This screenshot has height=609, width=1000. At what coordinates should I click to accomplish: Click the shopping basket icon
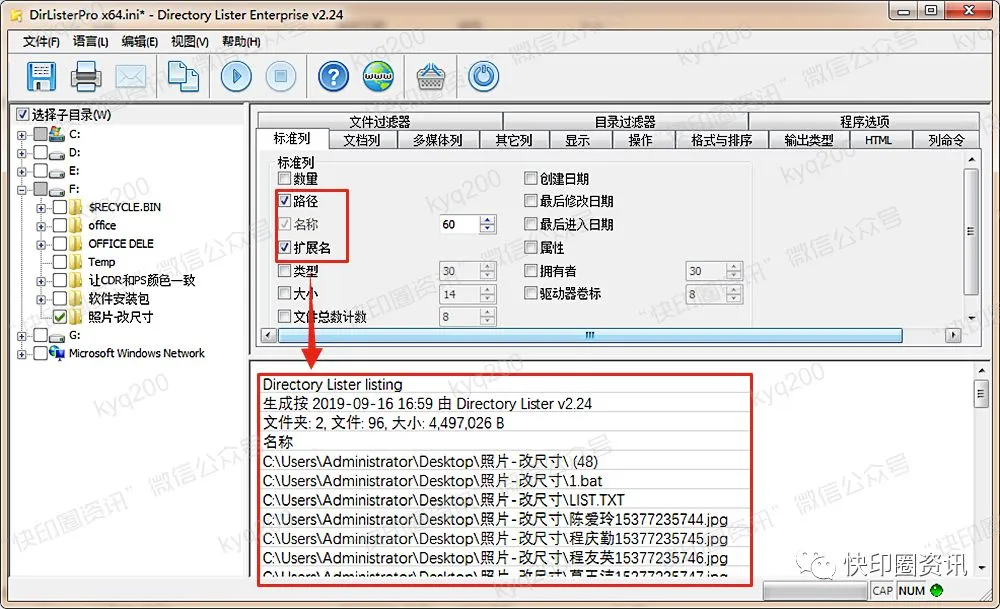point(431,77)
